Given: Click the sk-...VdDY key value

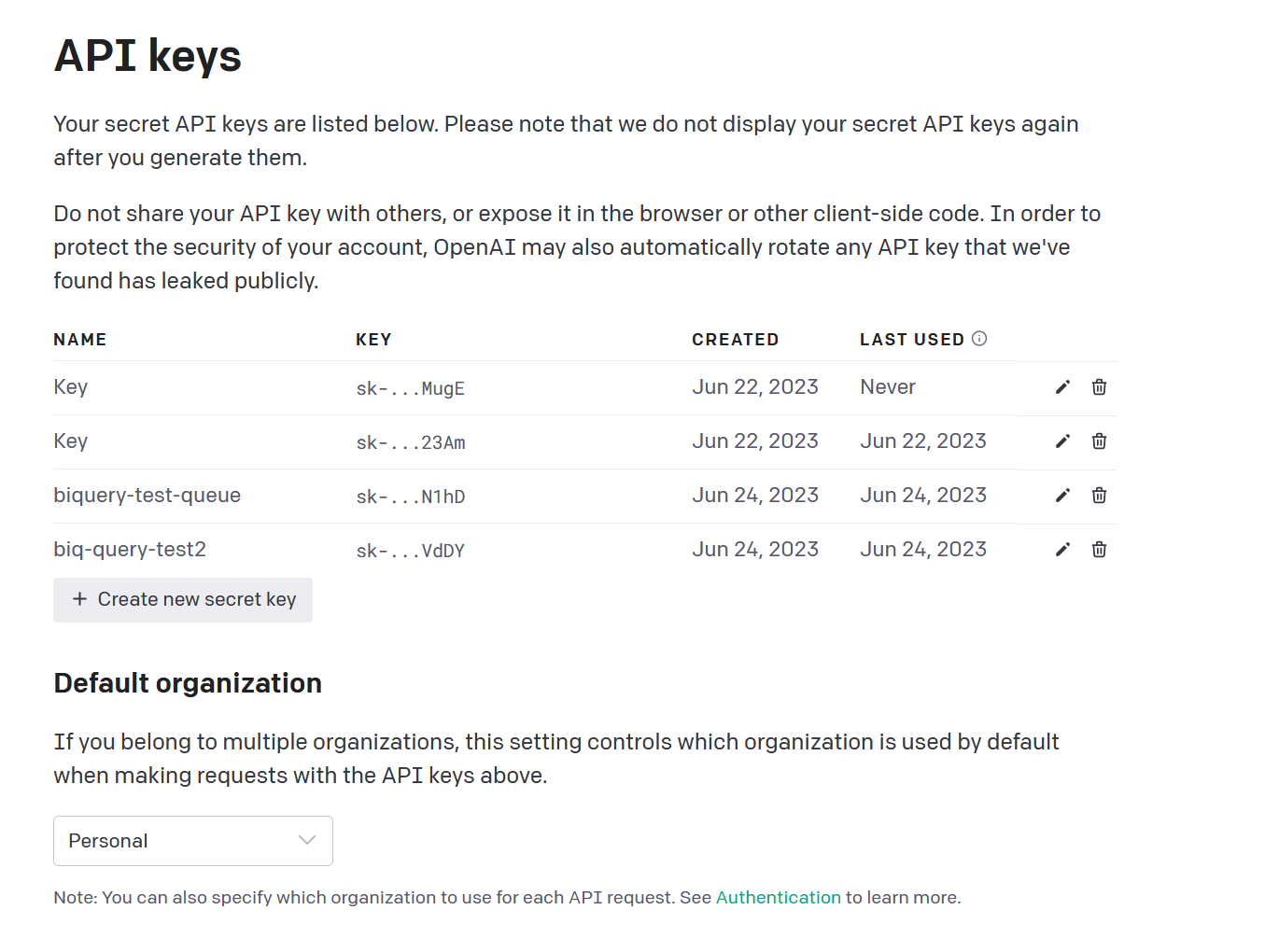Looking at the screenshot, I should pos(410,551).
